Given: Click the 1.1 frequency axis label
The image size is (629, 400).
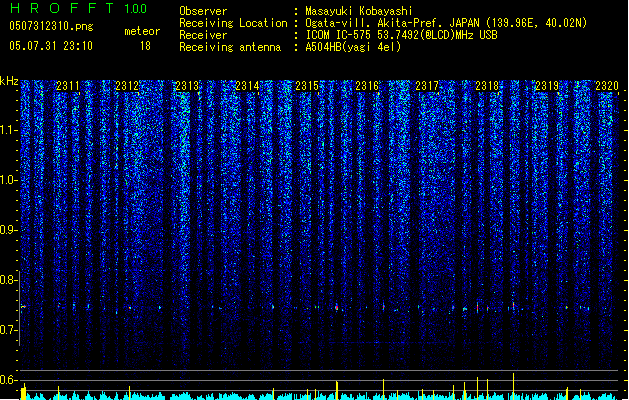Looking at the screenshot, I should point(8,130).
